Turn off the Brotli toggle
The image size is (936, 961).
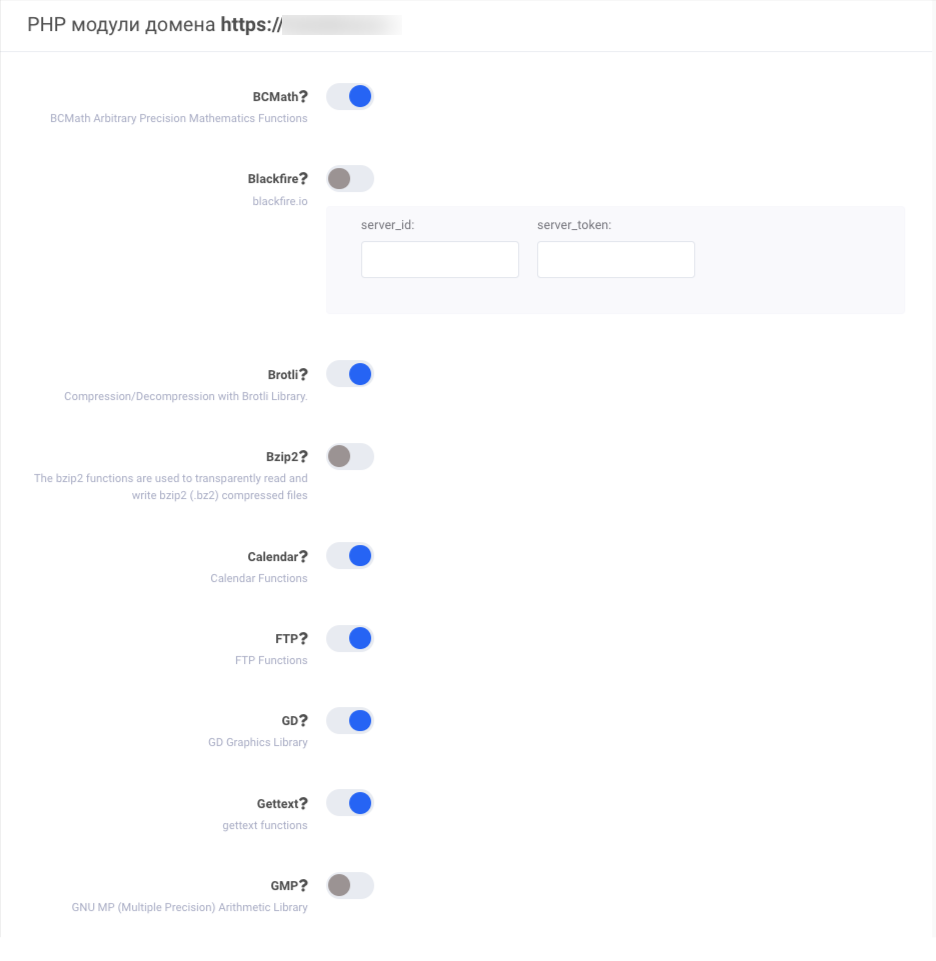[350, 374]
